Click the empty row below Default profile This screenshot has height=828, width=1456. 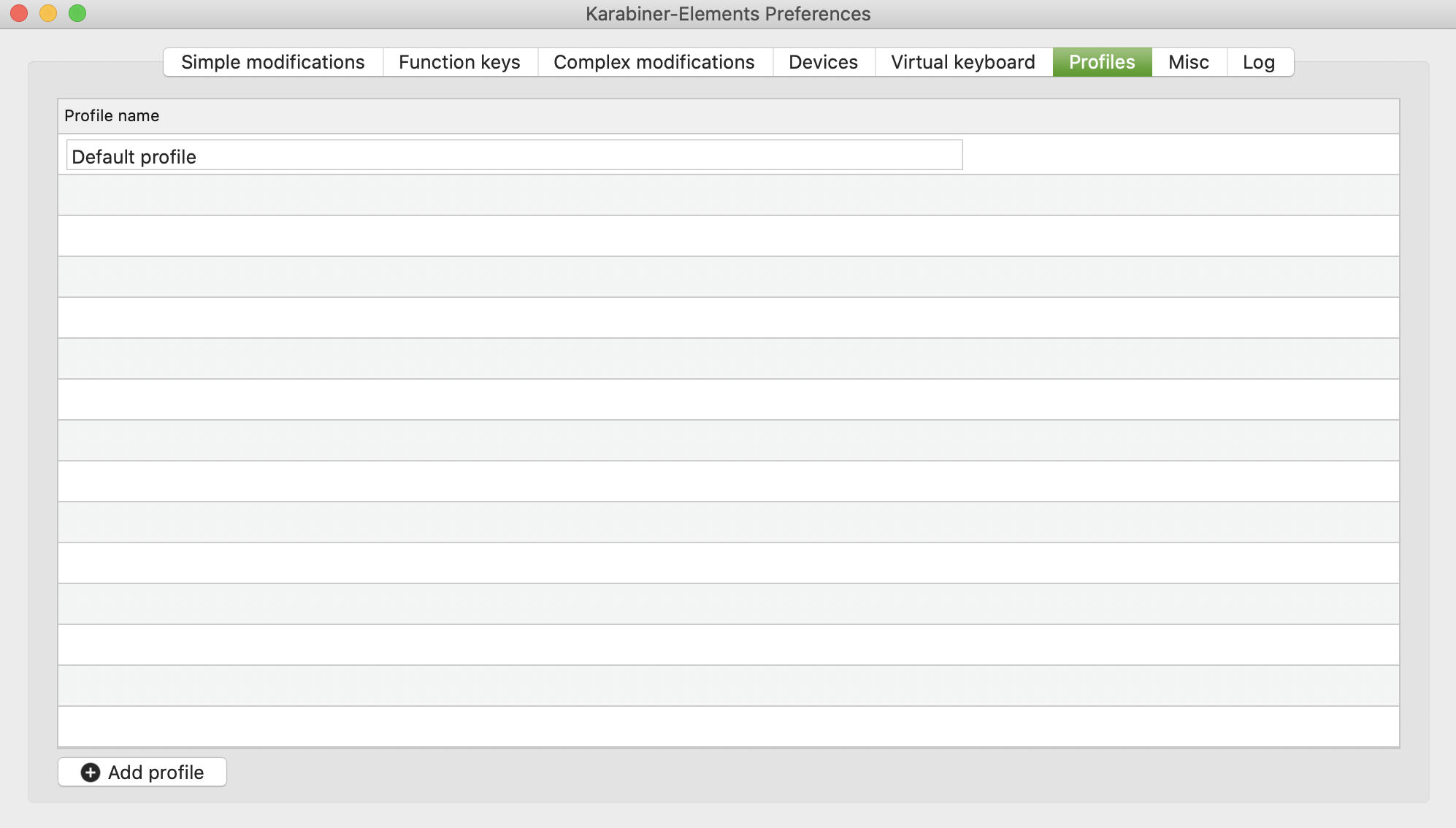pyautogui.click(x=728, y=195)
